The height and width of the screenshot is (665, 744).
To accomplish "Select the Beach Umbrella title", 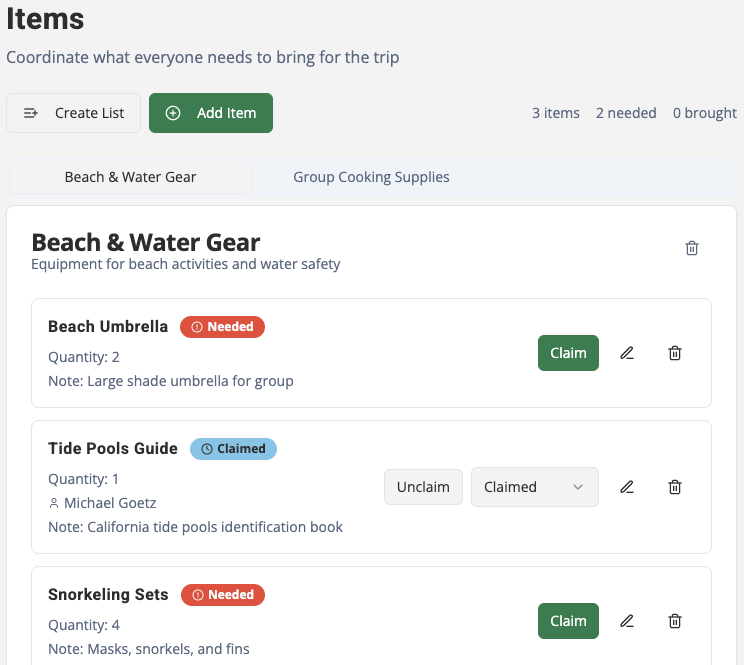I will click(108, 327).
